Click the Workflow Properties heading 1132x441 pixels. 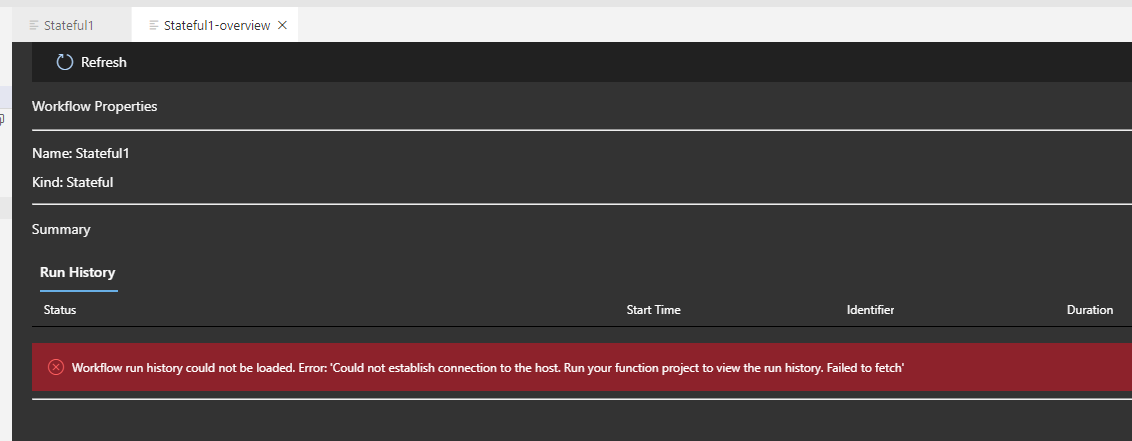tap(95, 106)
